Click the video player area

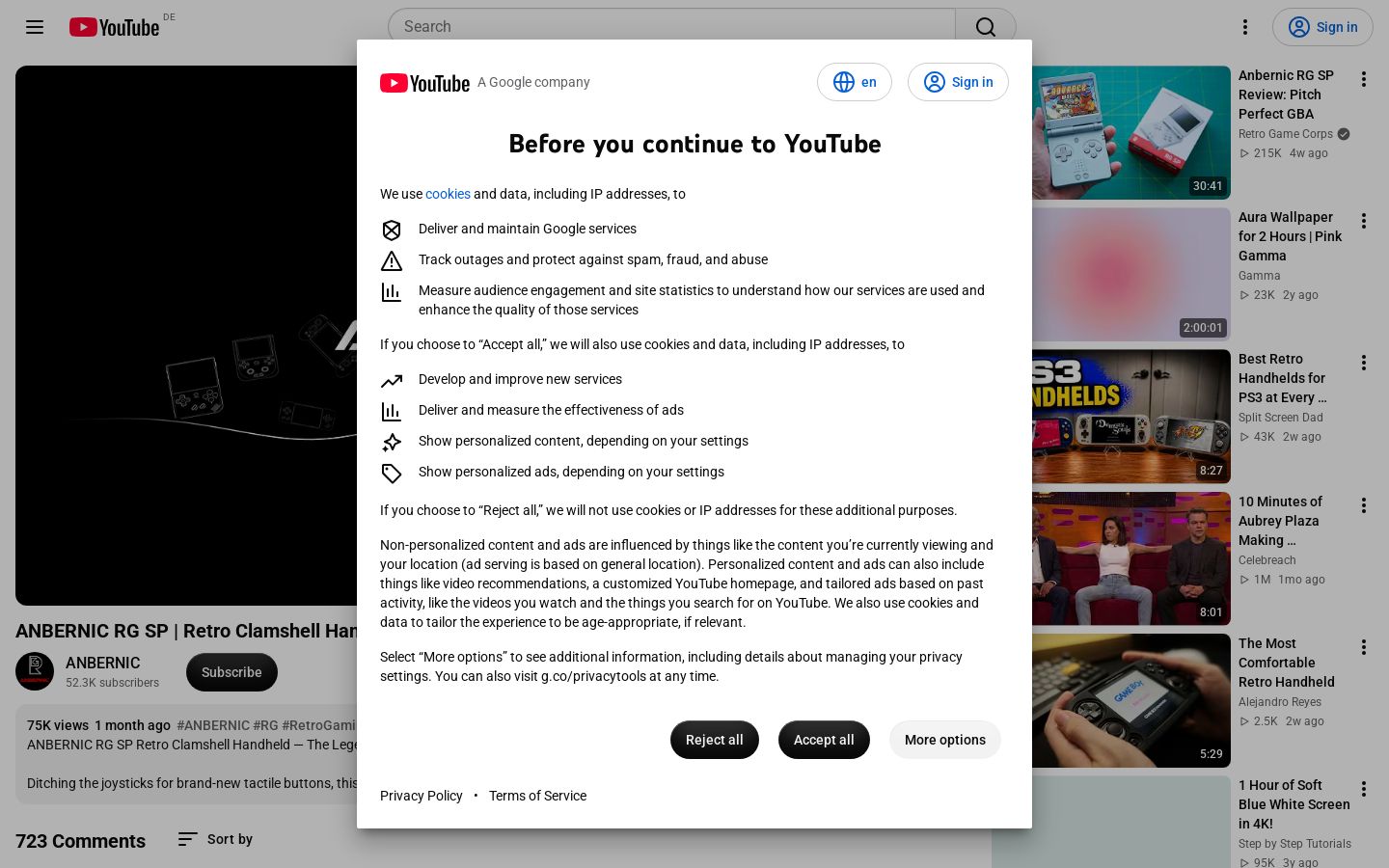pyautogui.click(x=186, y=336)
